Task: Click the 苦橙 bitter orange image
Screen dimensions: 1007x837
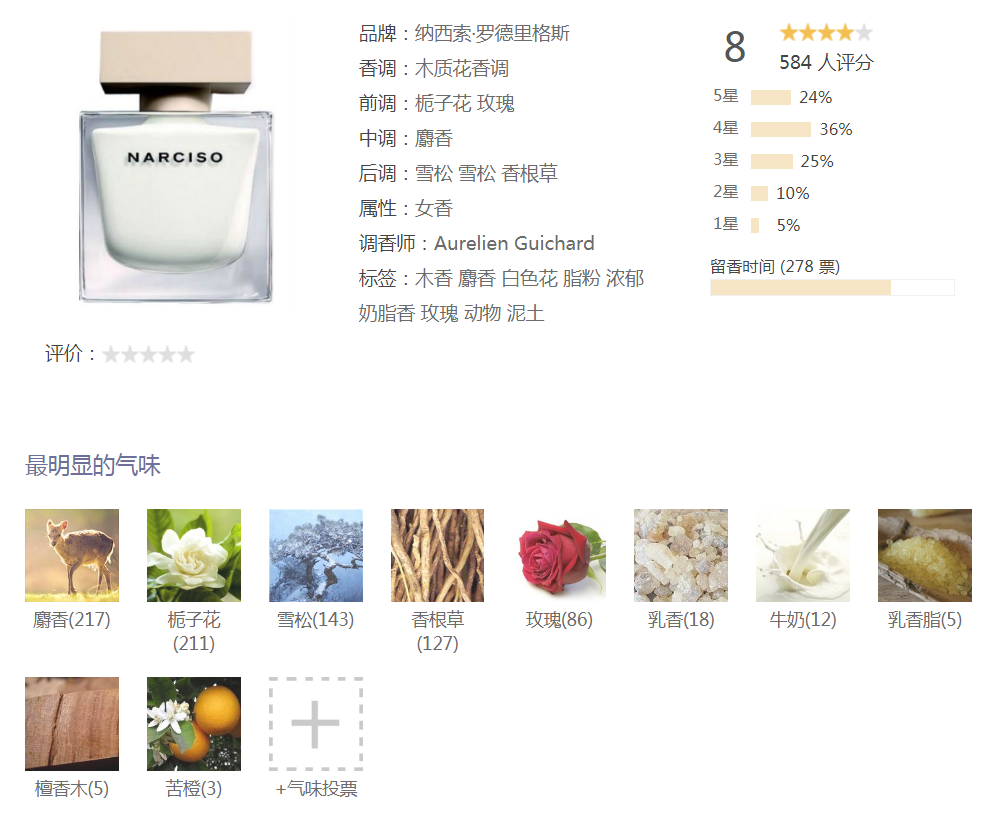Action: [x=194, y=723]
